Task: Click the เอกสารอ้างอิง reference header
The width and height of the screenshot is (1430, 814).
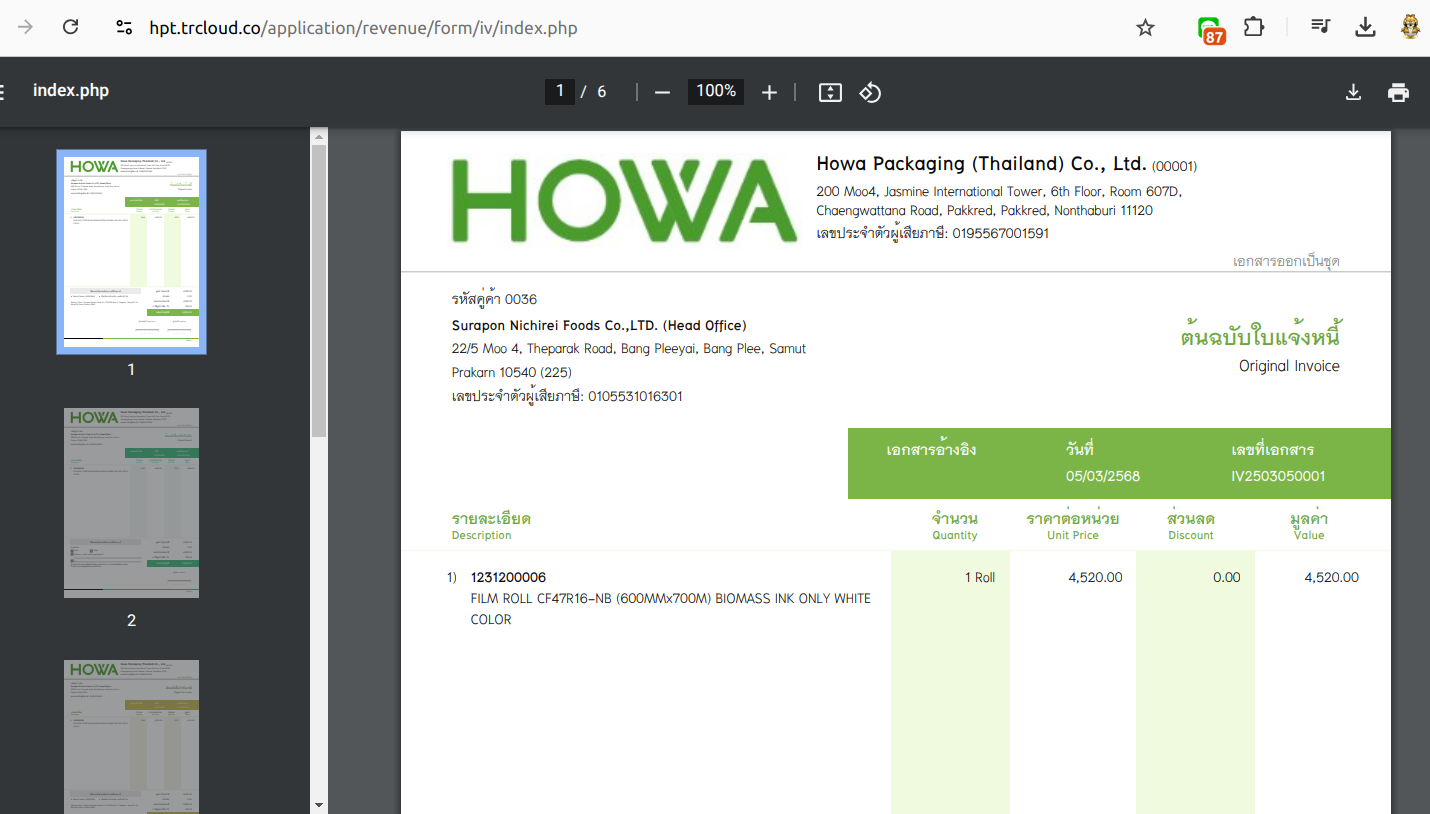Action: pyautogui.click(x=931, y=450)
